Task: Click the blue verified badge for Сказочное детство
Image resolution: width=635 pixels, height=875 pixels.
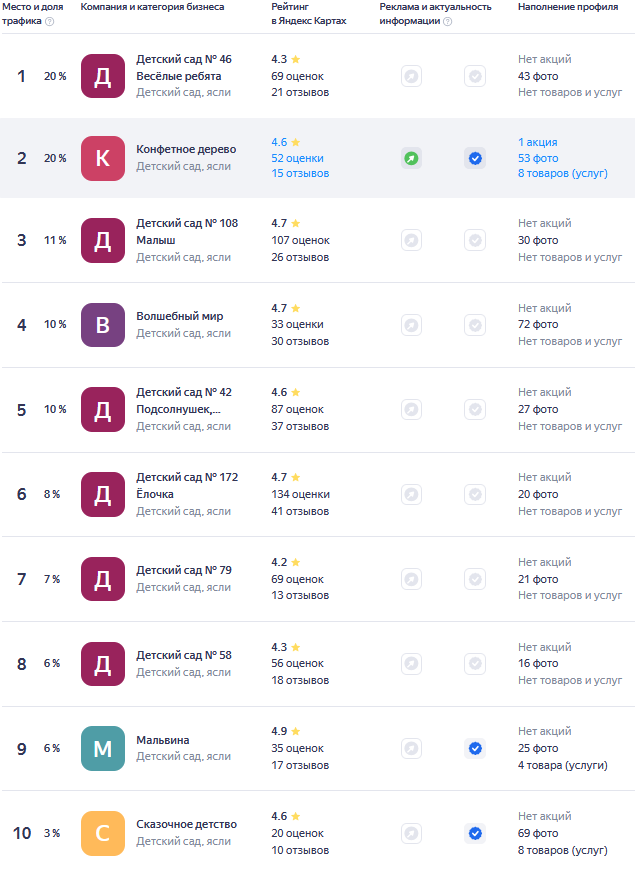Action: (475, 833)
